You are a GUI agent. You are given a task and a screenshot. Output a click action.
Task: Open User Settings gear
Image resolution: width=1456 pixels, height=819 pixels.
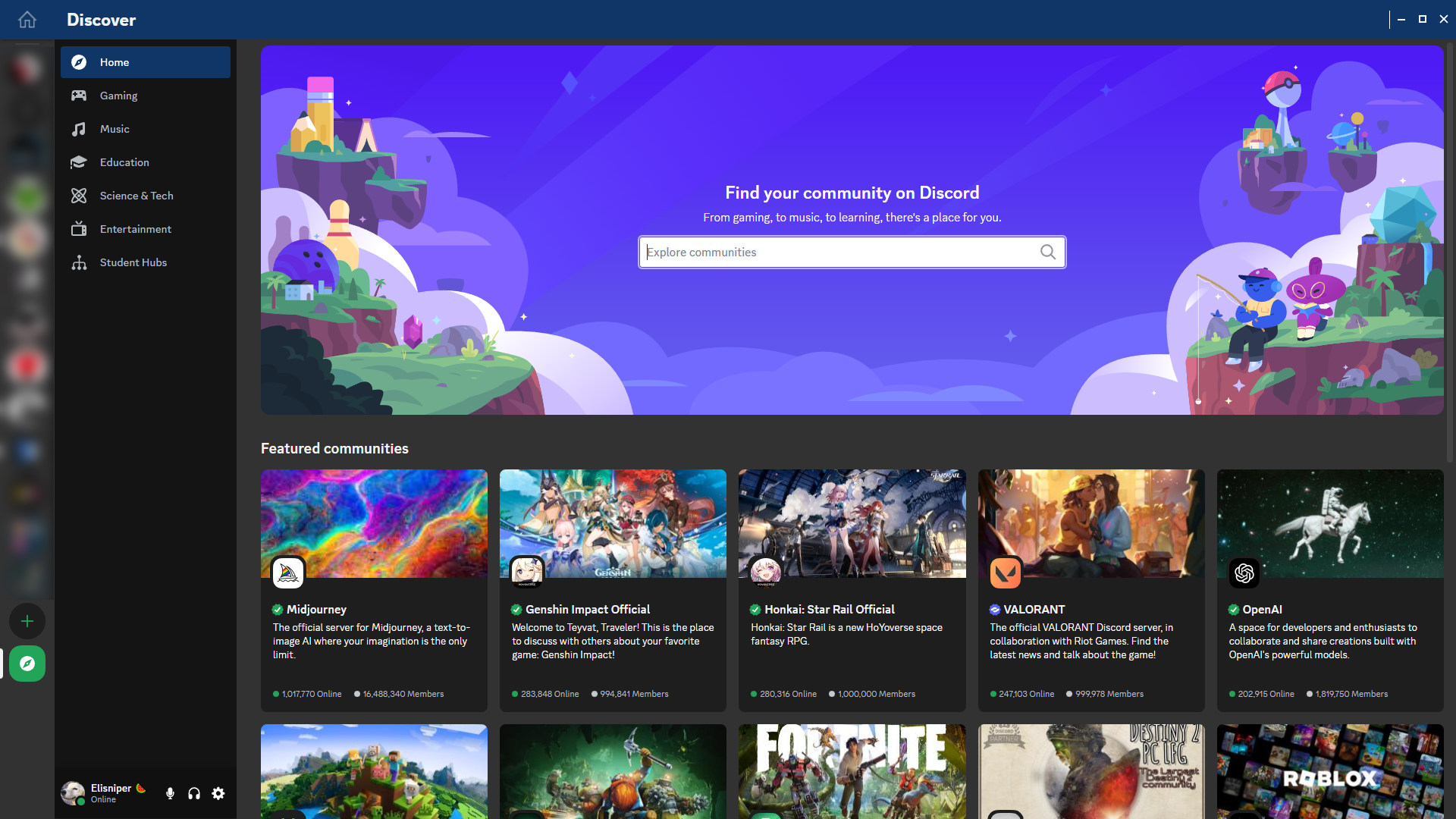coord(218,793)
